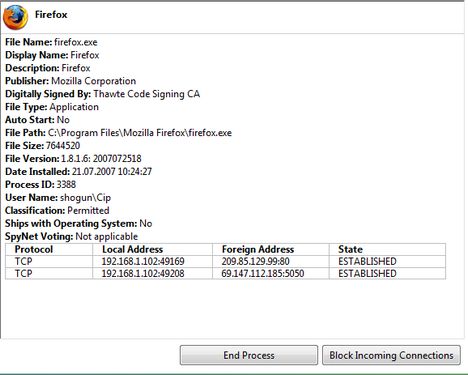The image size is (468, 375).
Task: Select the File Size 7644520 value
Action: (x=63, y=146)
